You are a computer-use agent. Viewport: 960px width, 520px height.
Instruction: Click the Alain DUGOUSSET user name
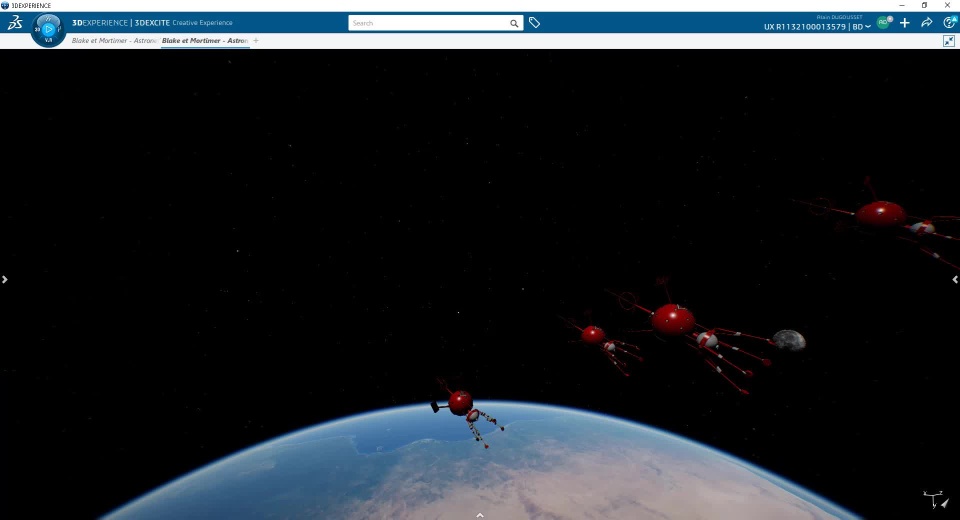click(839, 17)
